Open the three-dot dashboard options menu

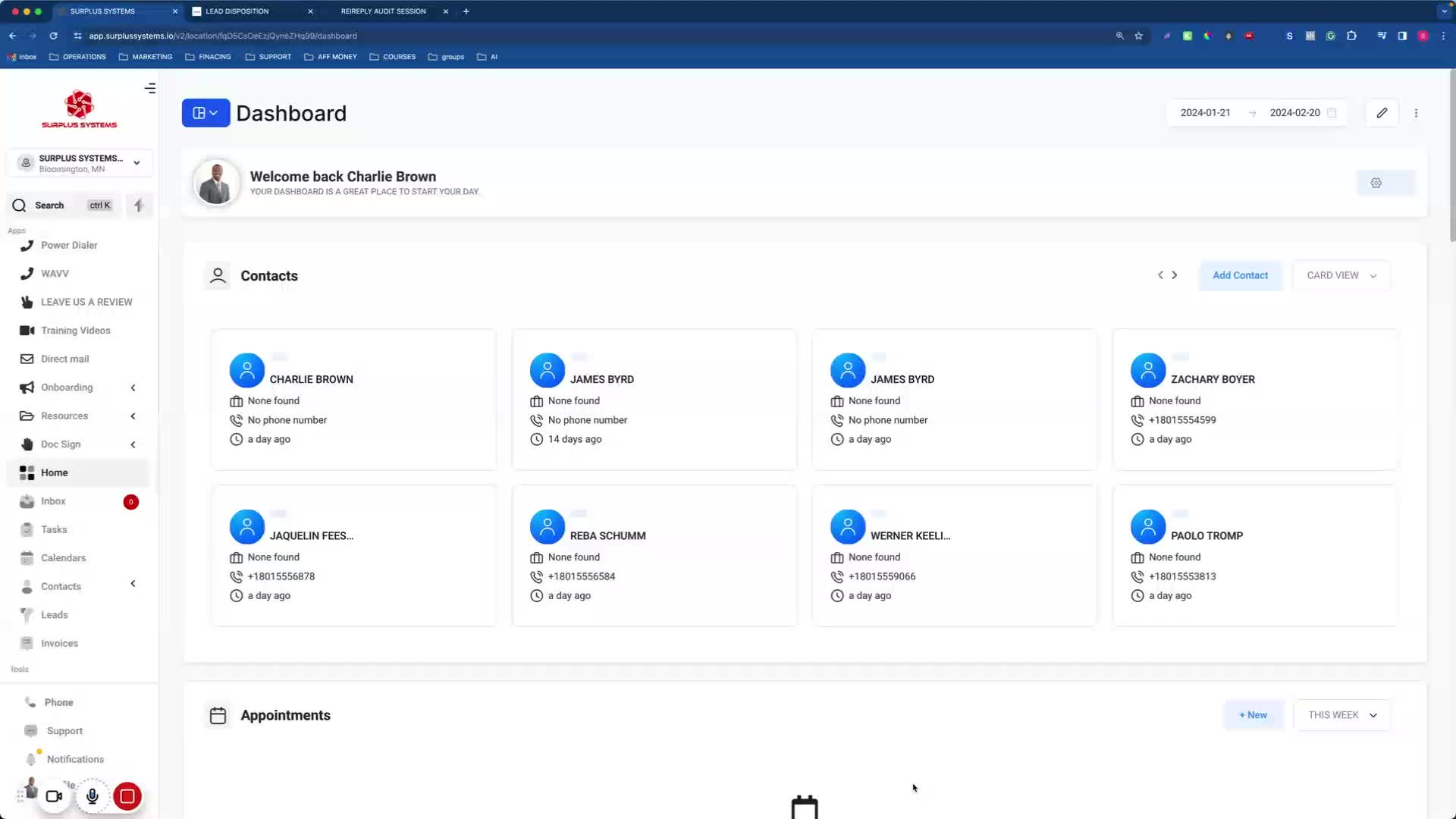pos(1416,113)
